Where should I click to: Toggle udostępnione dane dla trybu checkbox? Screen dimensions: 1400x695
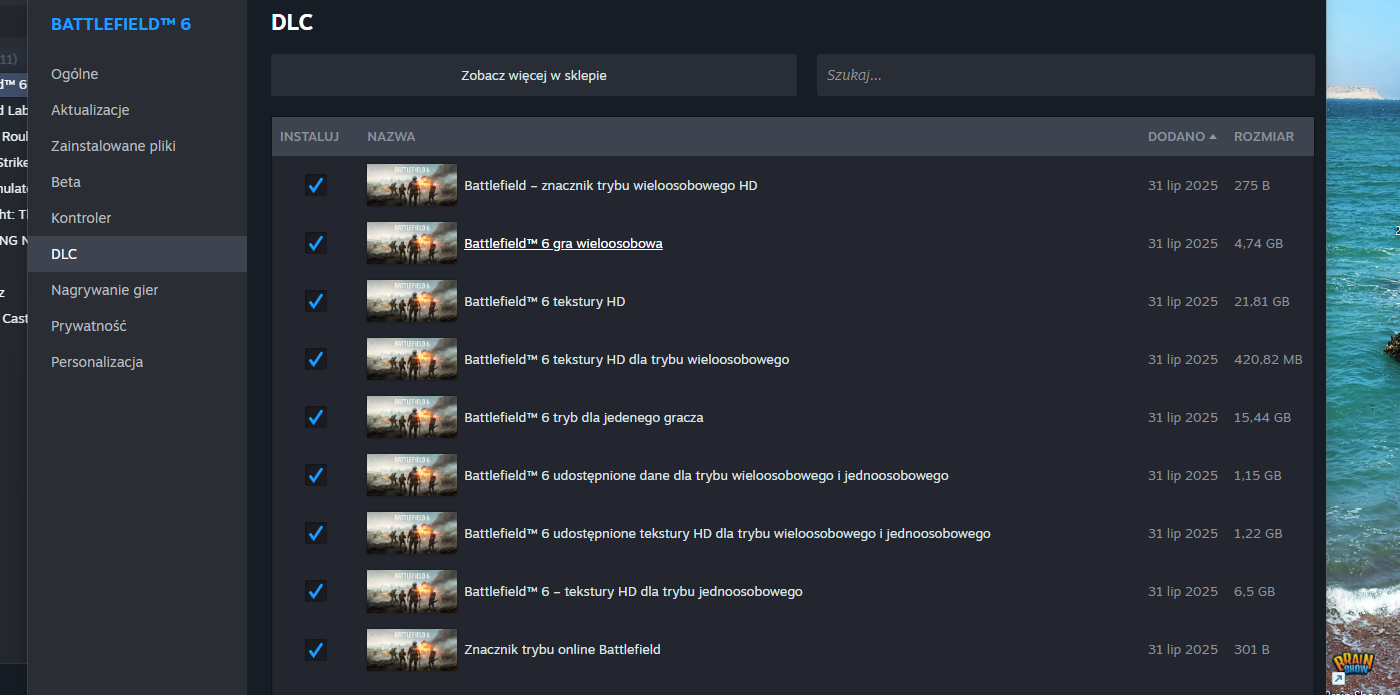click(x=316, y=475)
